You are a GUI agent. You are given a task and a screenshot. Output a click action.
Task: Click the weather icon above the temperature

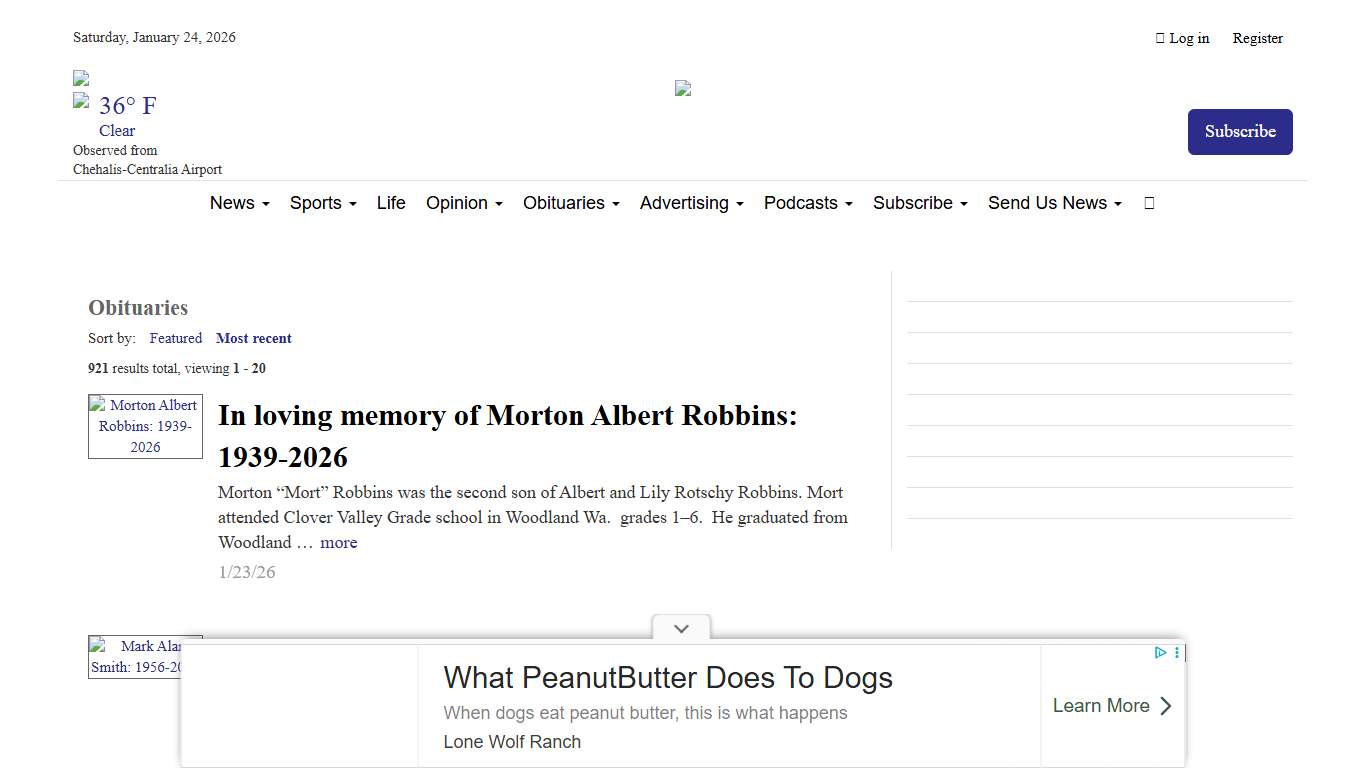(81, 99)
